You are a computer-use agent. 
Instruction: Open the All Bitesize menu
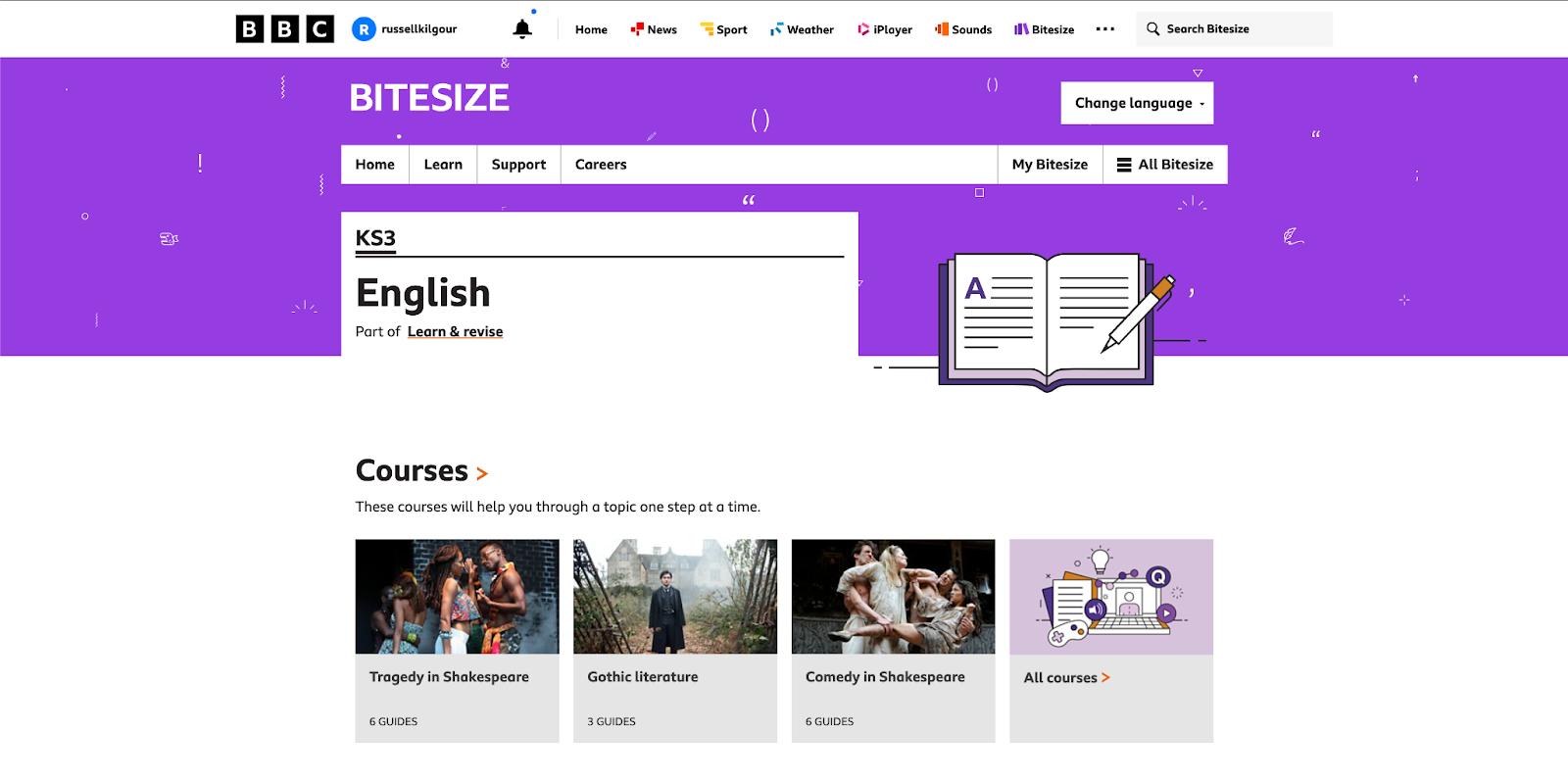(1165, 165)
